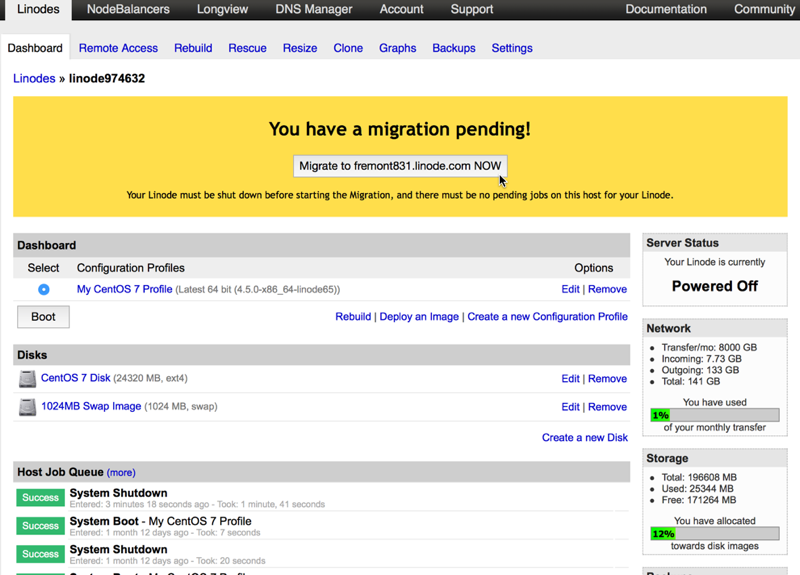800x575 pixels.
Task: Edit the 1024MB Swap Image
Action: [570, 407]
